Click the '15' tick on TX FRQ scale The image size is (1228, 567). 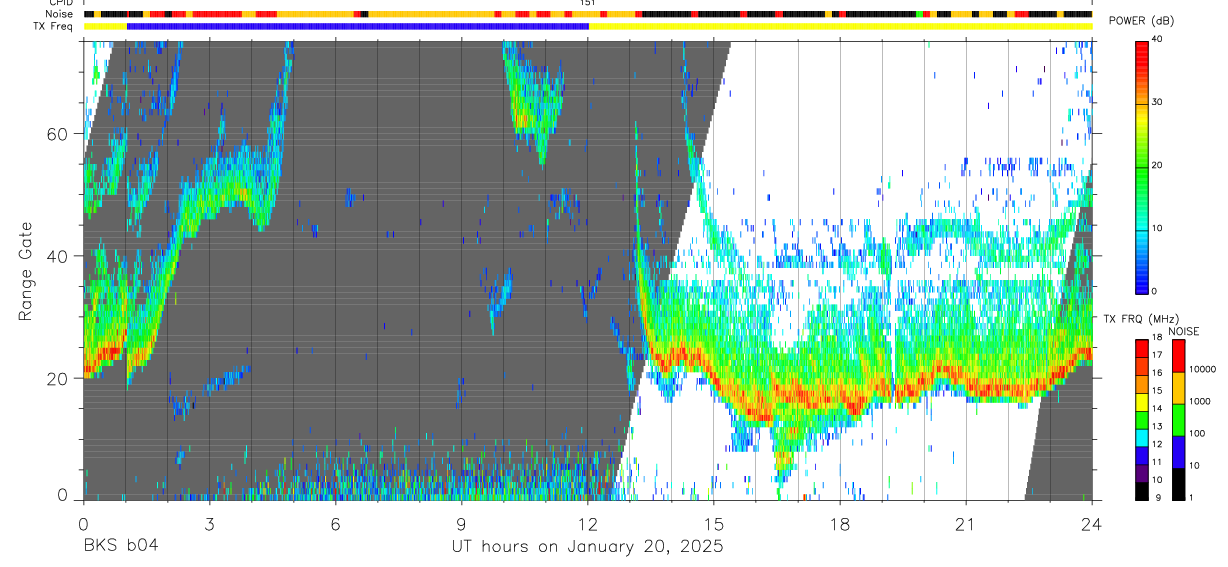[x=1158, y=391]
